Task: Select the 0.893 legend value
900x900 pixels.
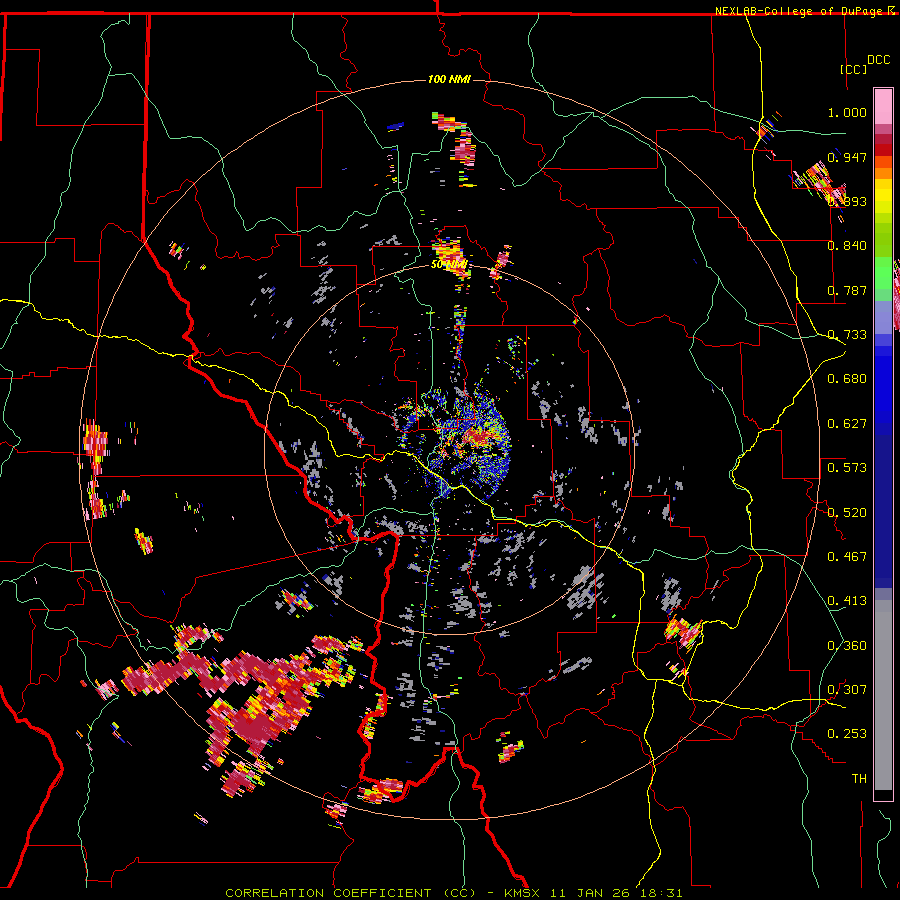Action: (x=847, y=201)
